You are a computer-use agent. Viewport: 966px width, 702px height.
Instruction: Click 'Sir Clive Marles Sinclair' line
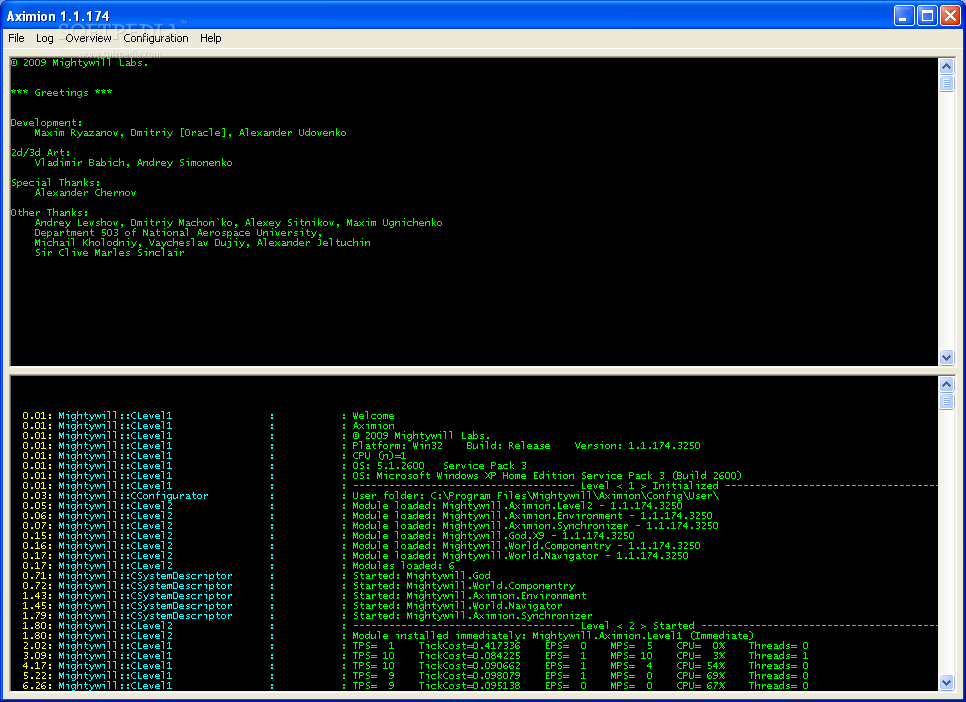[x=110, y=253]
